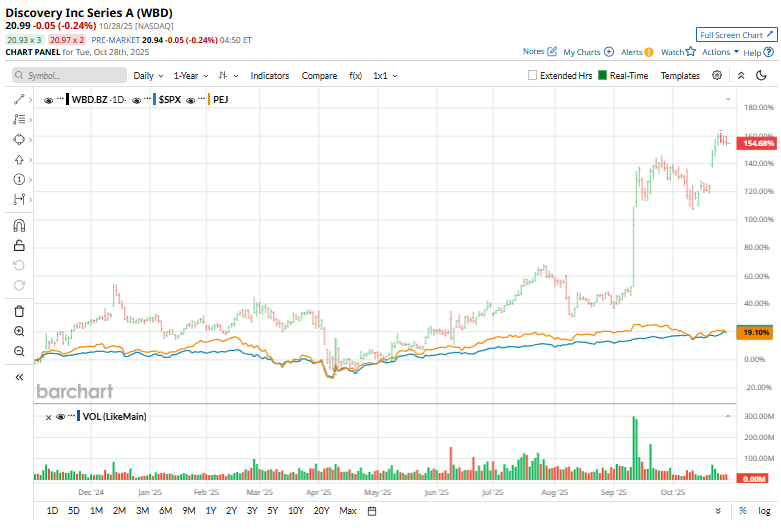Collapse the chart header with double chevron
Image resolution: width=781 pixels, height=532 pixels.
point(741,75)
